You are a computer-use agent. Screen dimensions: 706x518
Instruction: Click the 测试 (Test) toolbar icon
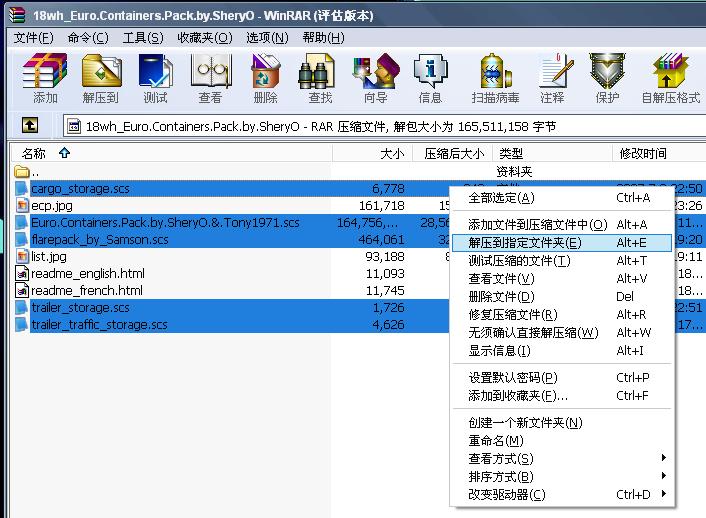pyautogui.click(x=156, y=71)
